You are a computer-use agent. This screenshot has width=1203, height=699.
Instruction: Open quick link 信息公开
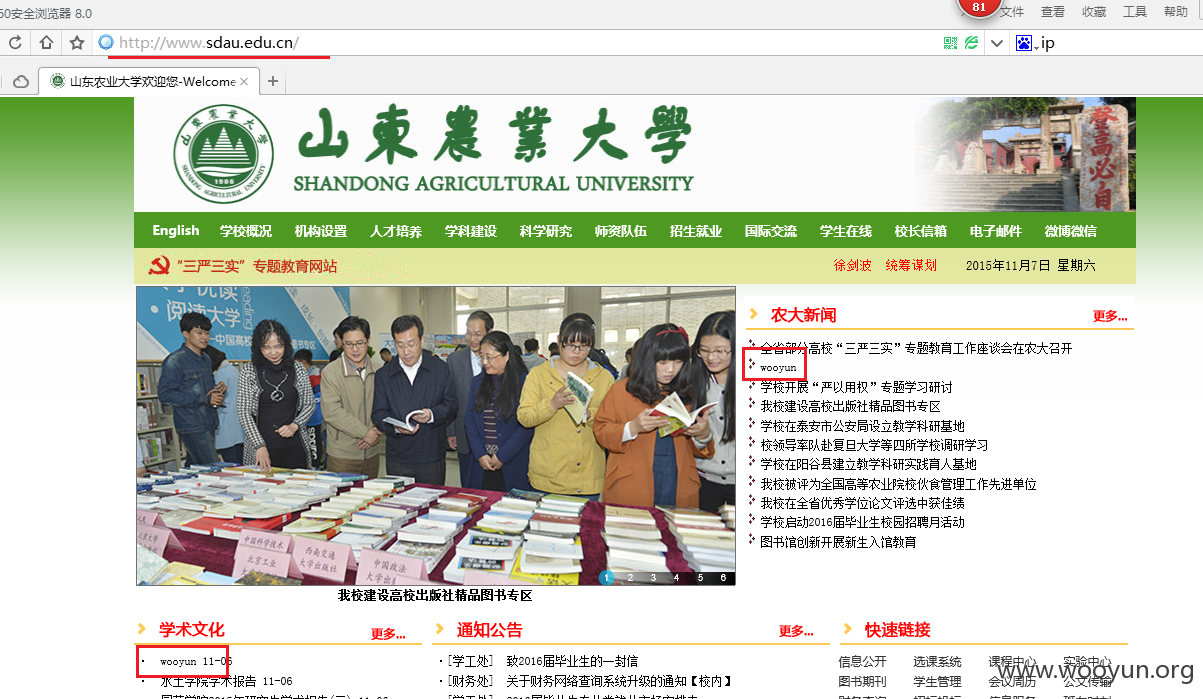(x=862, y=662)
